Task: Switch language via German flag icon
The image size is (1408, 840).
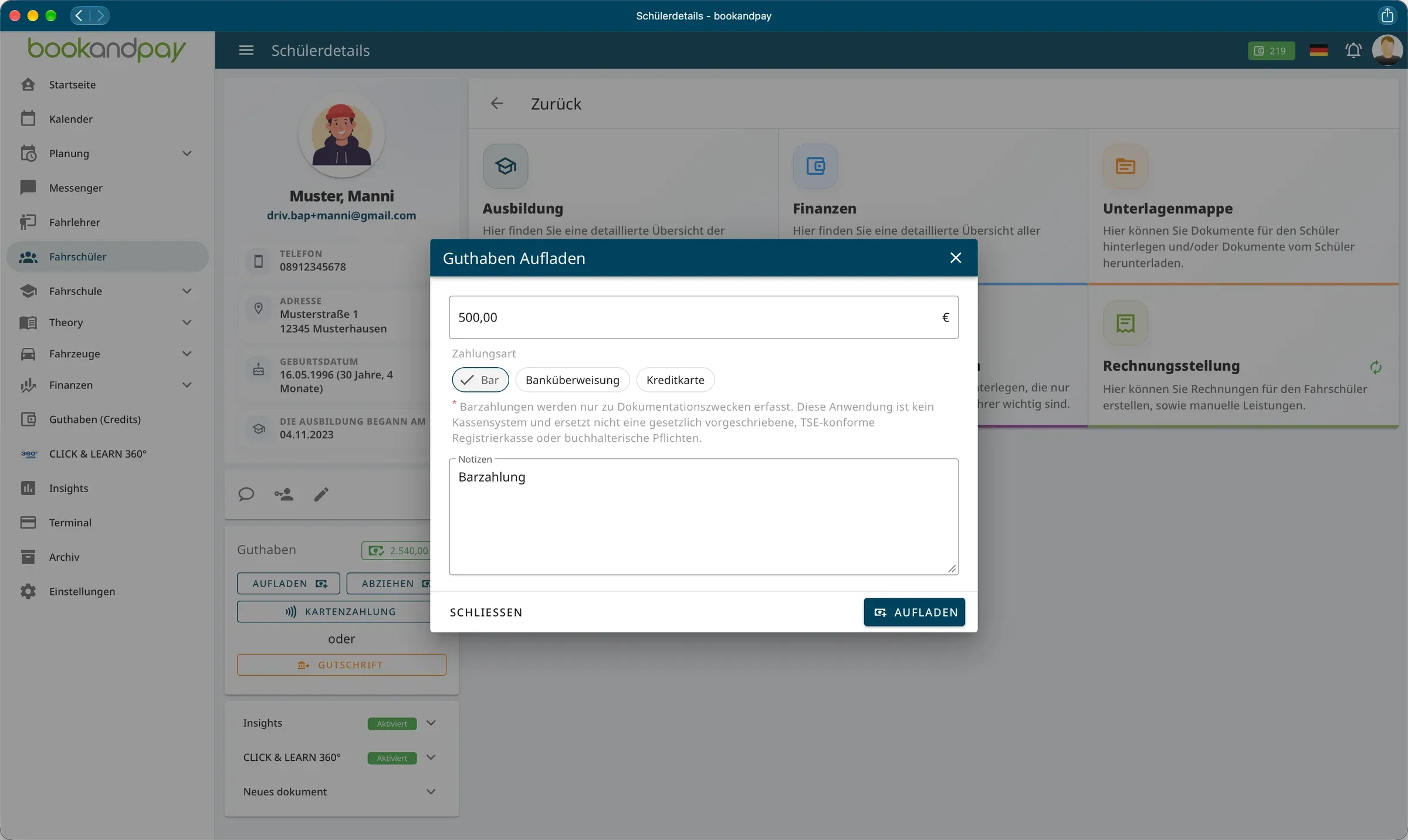Action: coord(1318,50)
